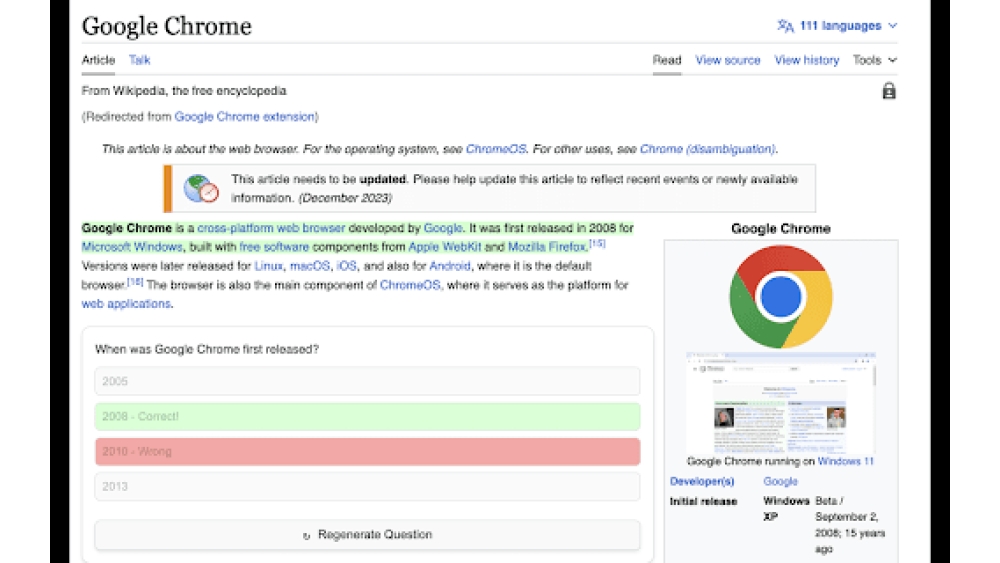Screen dimensions: 1000x563
Task: Click the page protection lock icon
Action: (x=889, y=91)
